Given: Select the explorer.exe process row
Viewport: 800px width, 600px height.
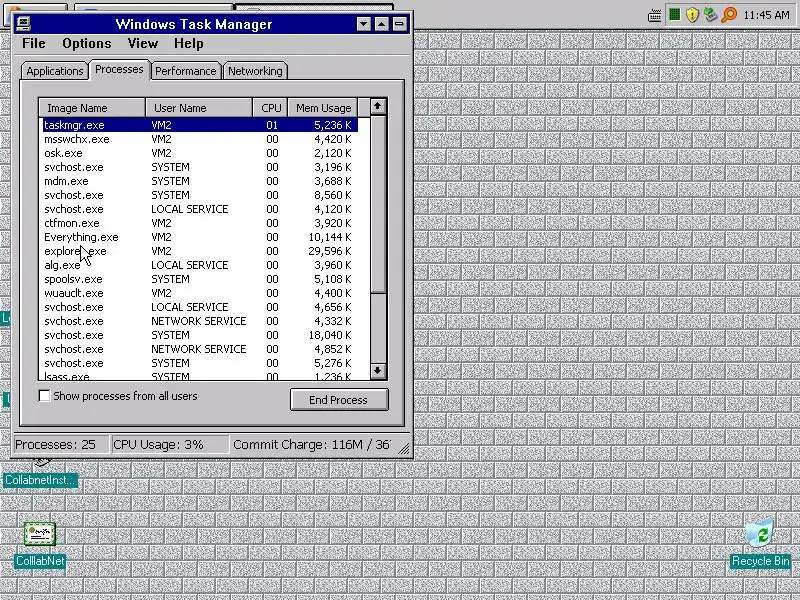Looking at the screenshot, I should 199,251.
